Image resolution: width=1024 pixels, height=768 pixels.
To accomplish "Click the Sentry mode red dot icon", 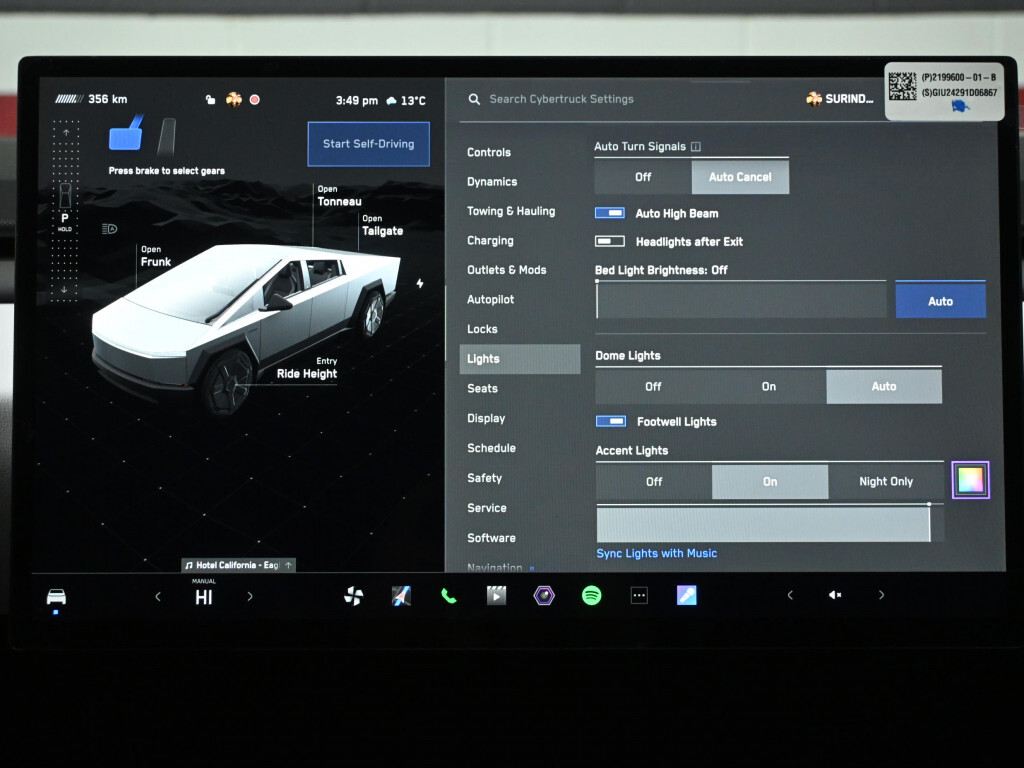I will click(255, 100).
